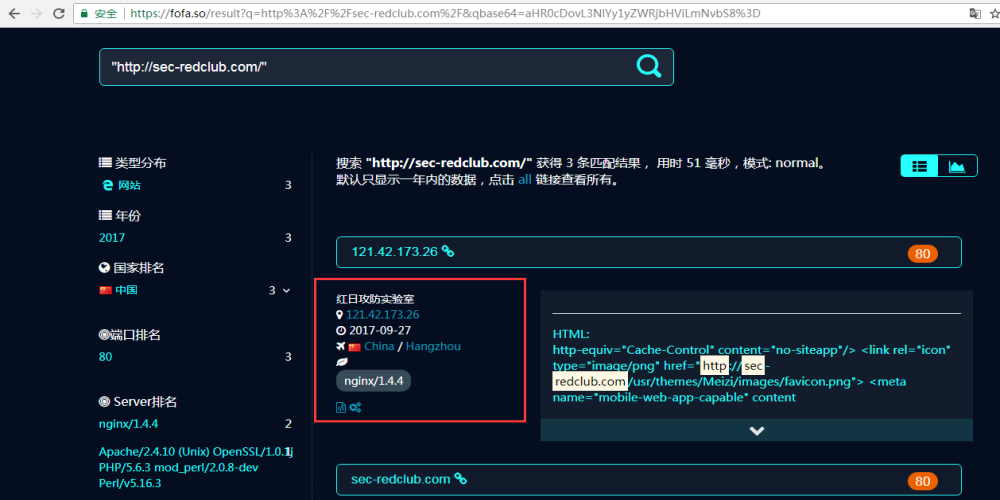Click the magnifier search icon

pos(649,66)
